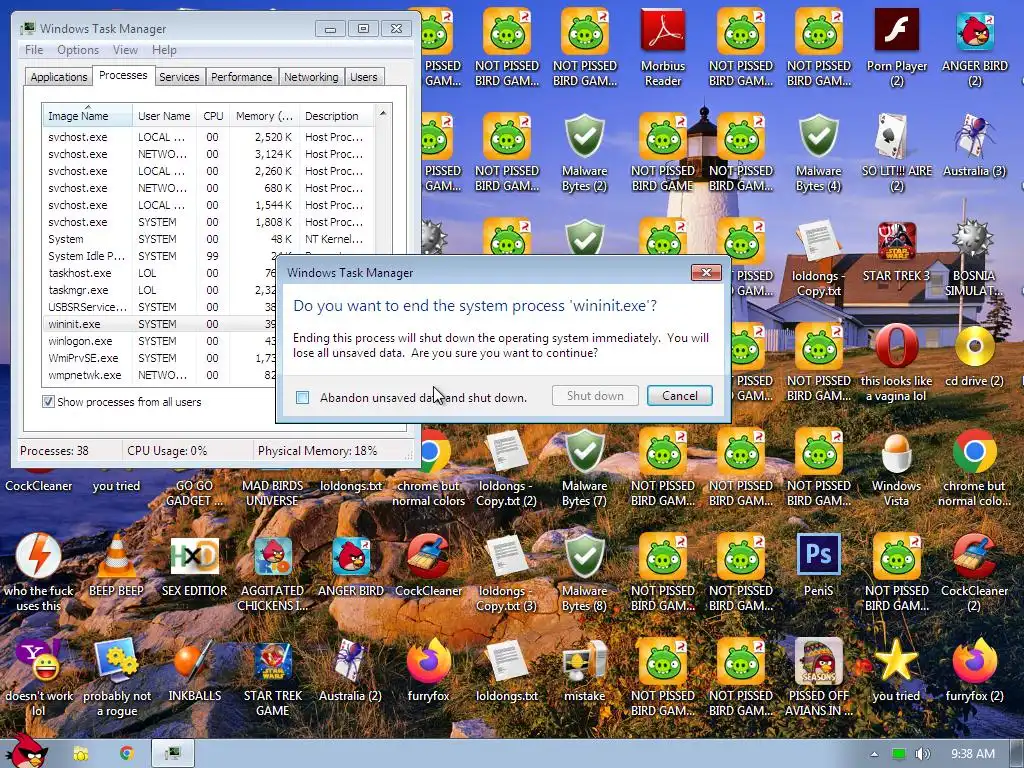Open CockCleaner (2) desktop icon
The image size is (1024, 768).
(x=974, y=573)
